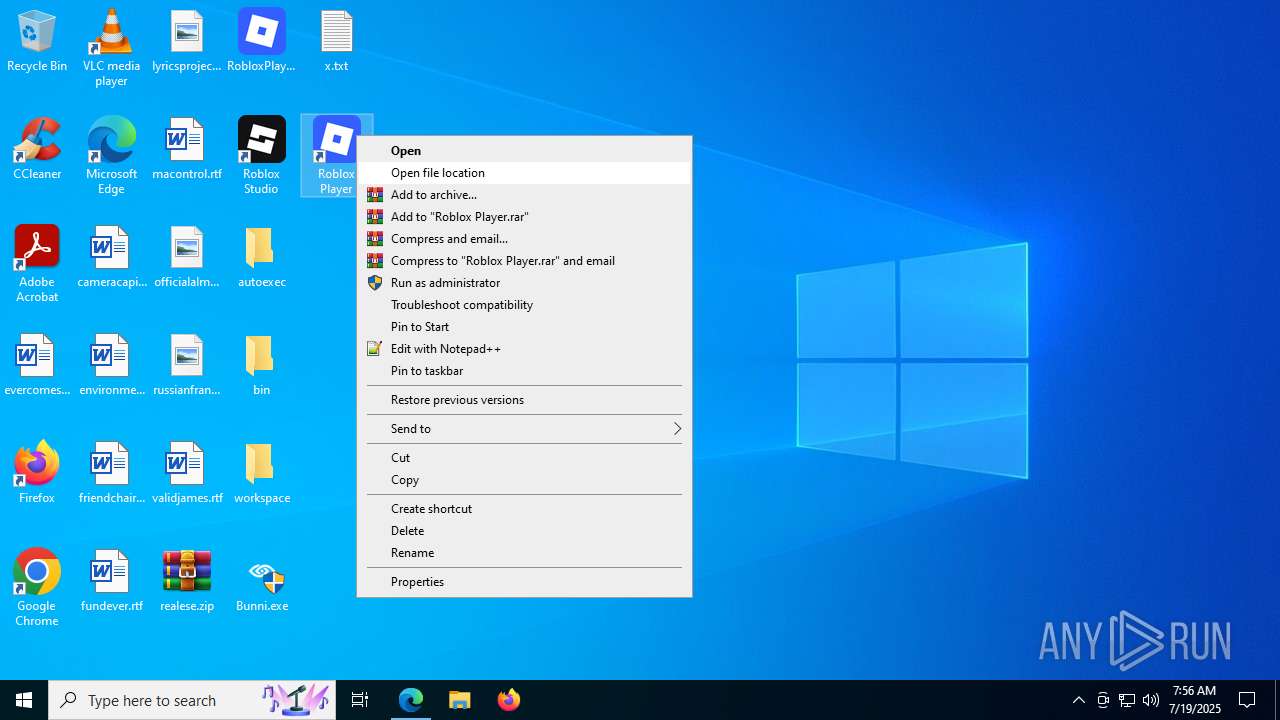The height and width of the screenshot is (720, 1280).
Task: Choose Open file location menu entry
Action: (x=524, y=173)
